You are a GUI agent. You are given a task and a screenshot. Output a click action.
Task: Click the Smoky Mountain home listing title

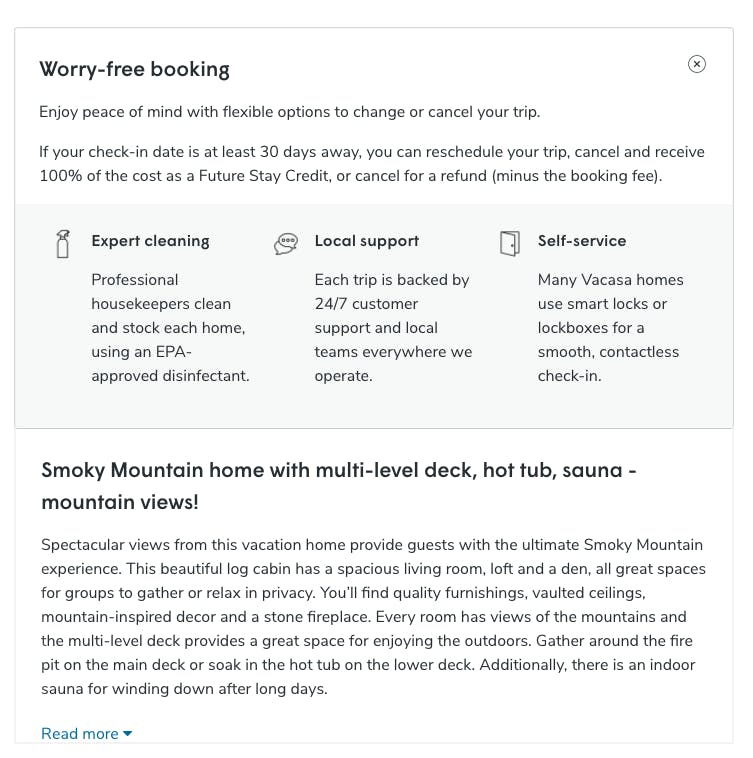(339, 486)
